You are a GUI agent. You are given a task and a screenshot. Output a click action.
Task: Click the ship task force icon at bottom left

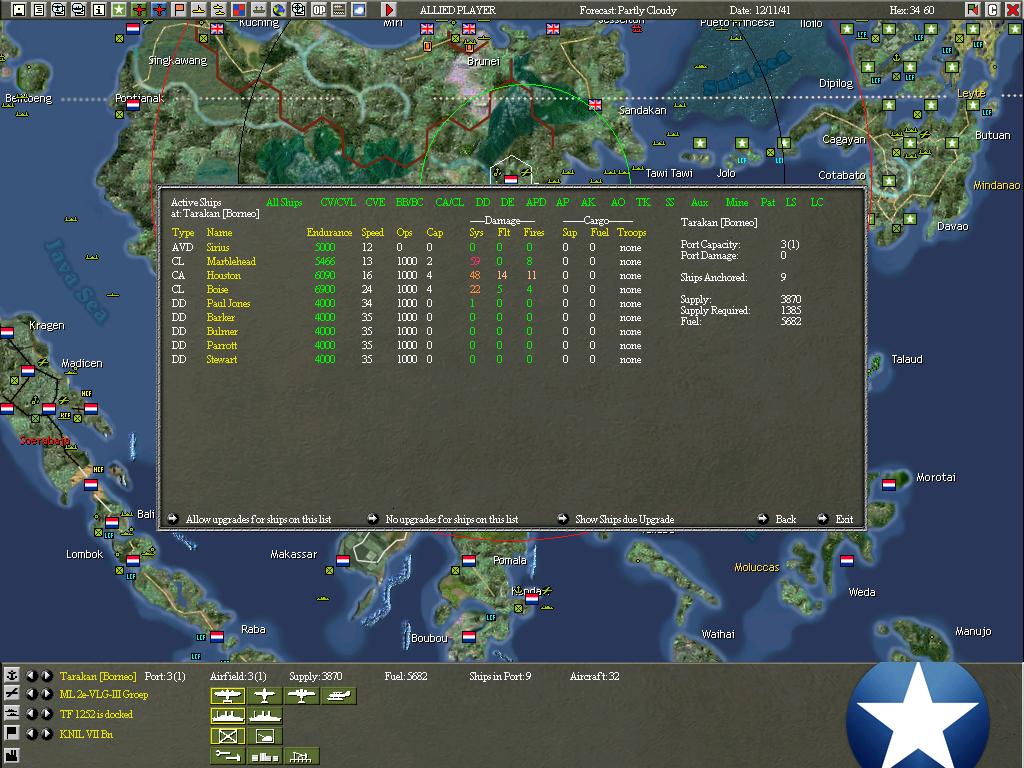tap(11, 714)
